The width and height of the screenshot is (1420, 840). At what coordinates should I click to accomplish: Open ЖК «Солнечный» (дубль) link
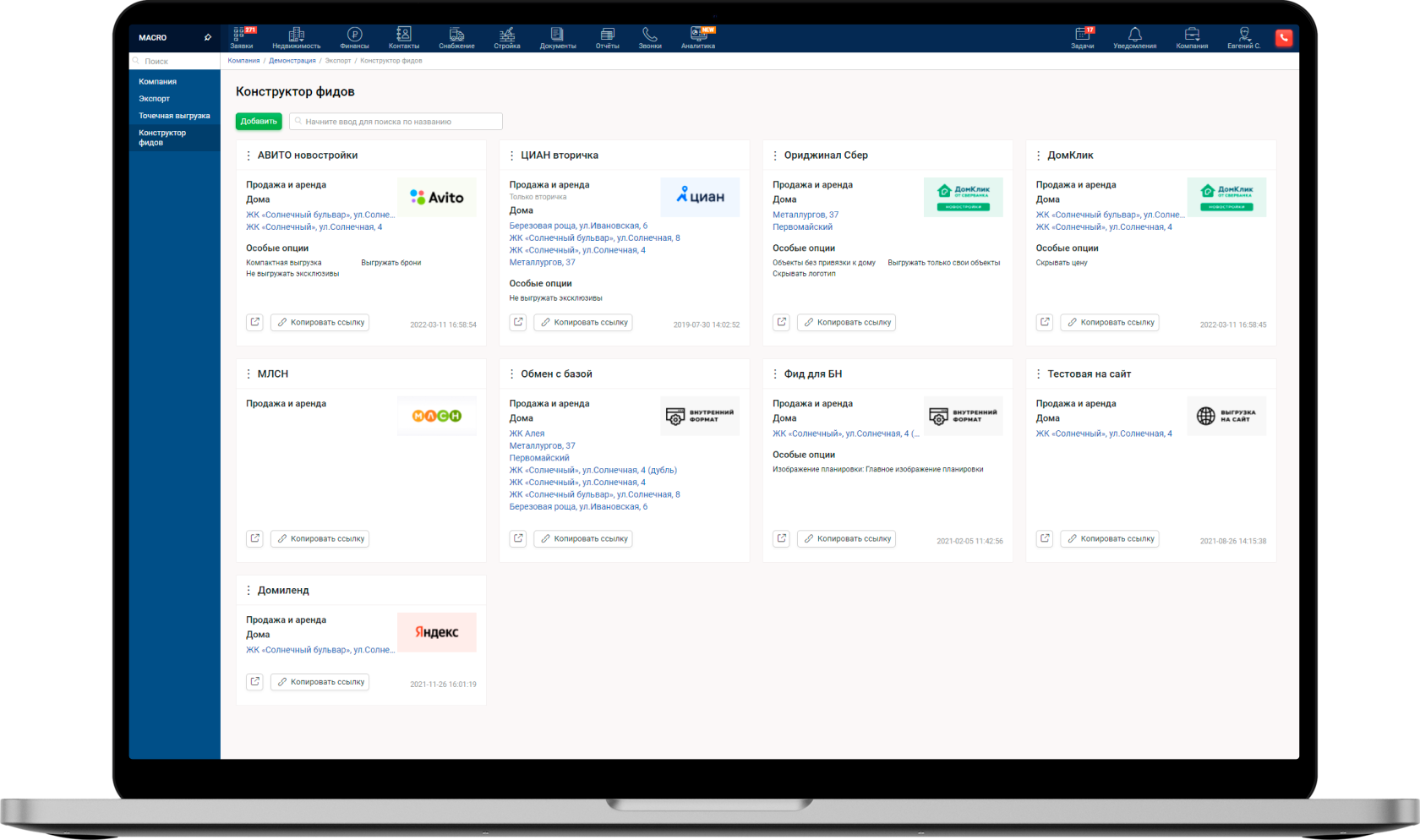[x=593, y=470]
